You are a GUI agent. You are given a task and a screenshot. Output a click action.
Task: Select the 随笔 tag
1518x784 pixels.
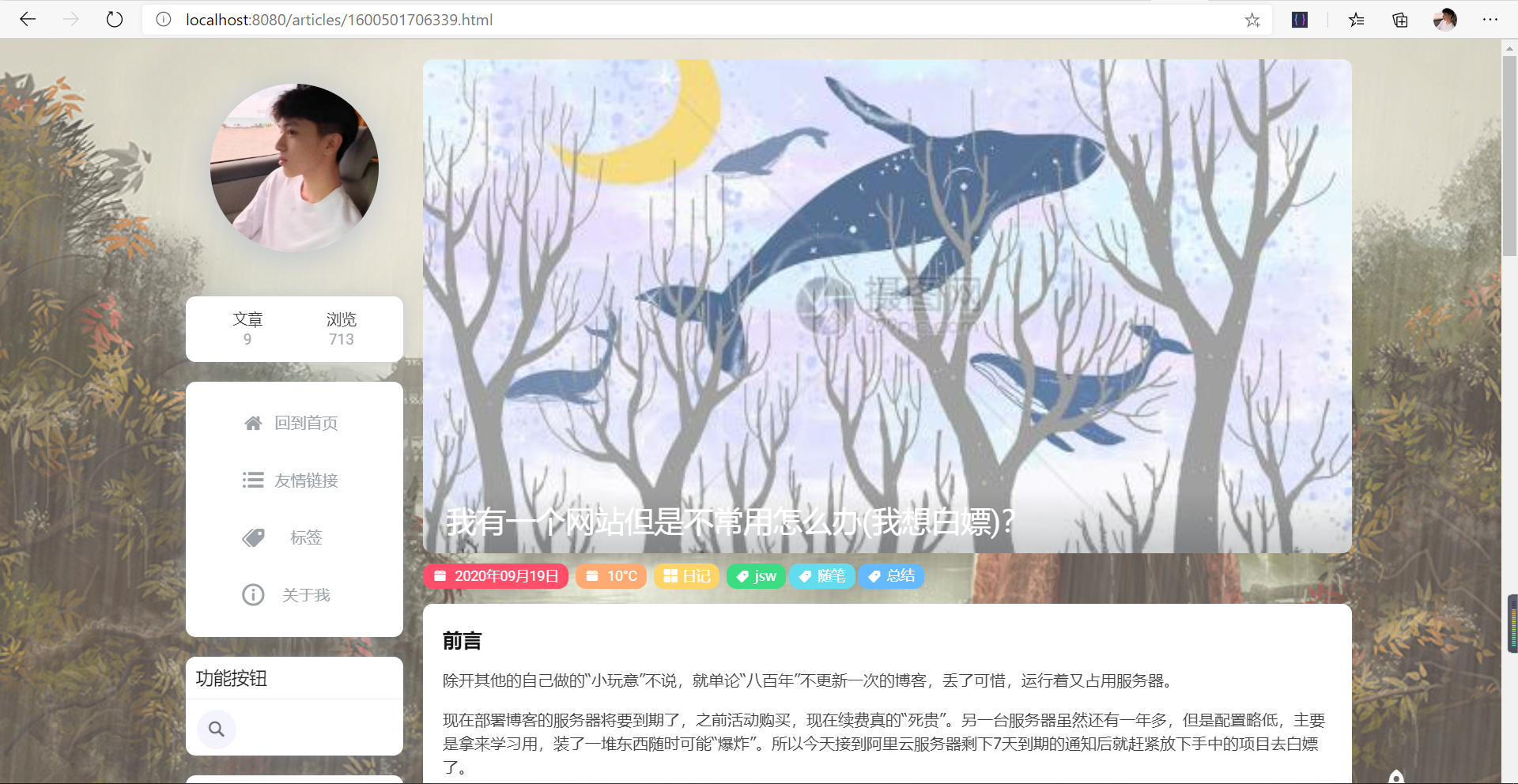(x=822, y=576)
